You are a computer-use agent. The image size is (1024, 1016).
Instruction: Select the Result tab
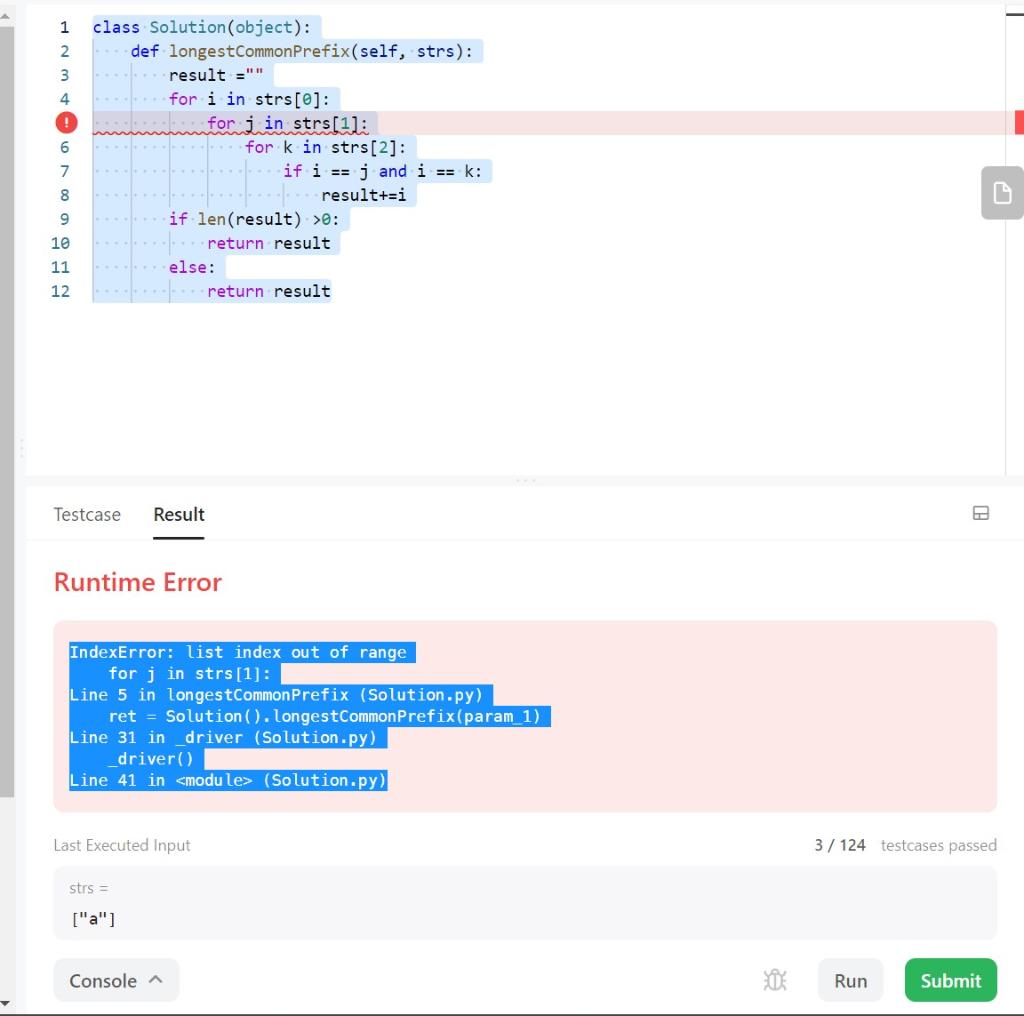(178, 514)
